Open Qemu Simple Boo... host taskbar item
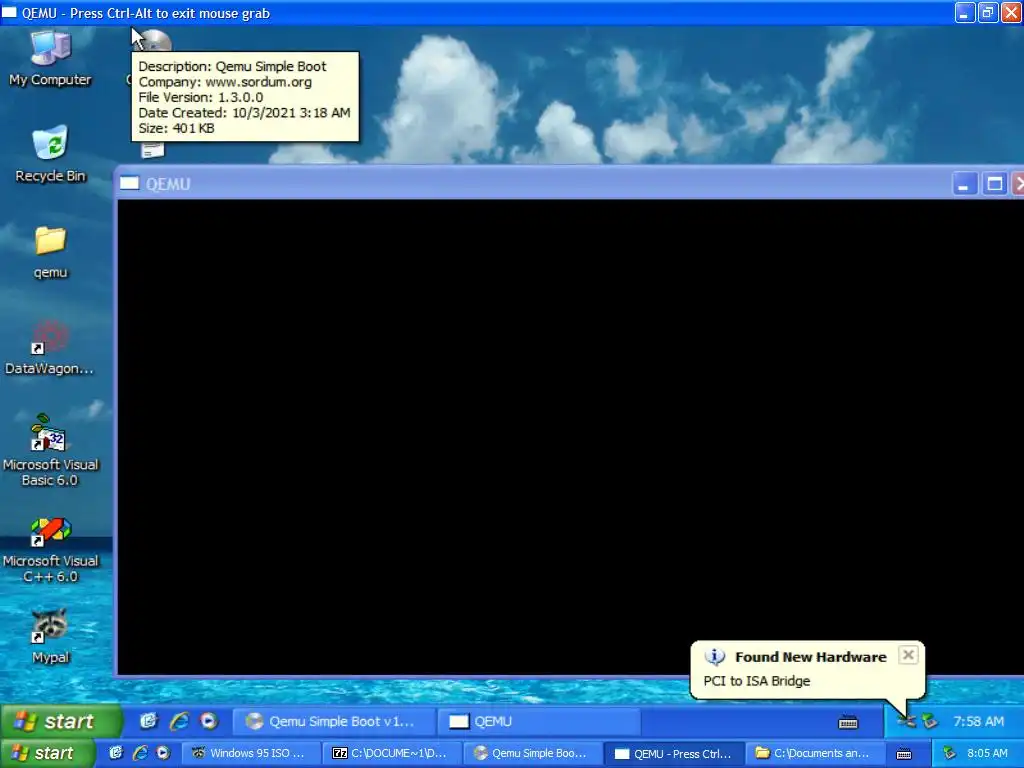1024x768 pixels. click(x=533, y=753)
